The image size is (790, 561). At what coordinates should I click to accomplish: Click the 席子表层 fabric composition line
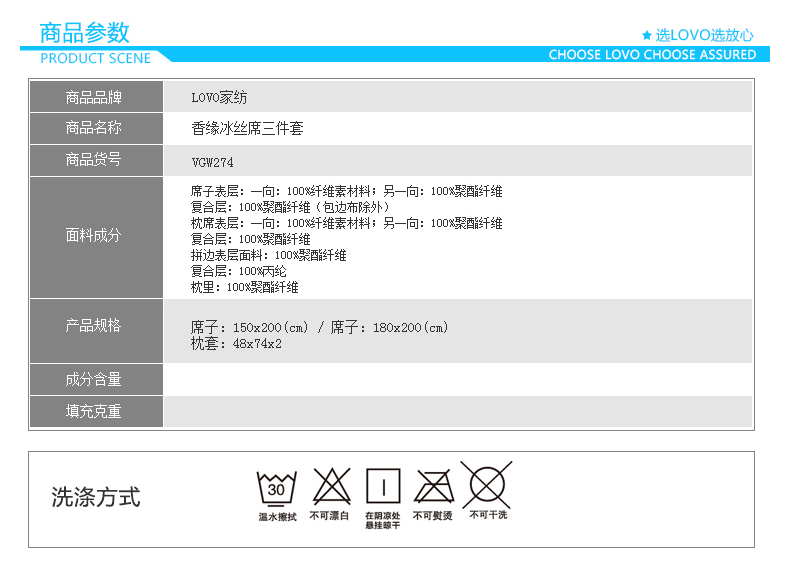tap(347, 191)
